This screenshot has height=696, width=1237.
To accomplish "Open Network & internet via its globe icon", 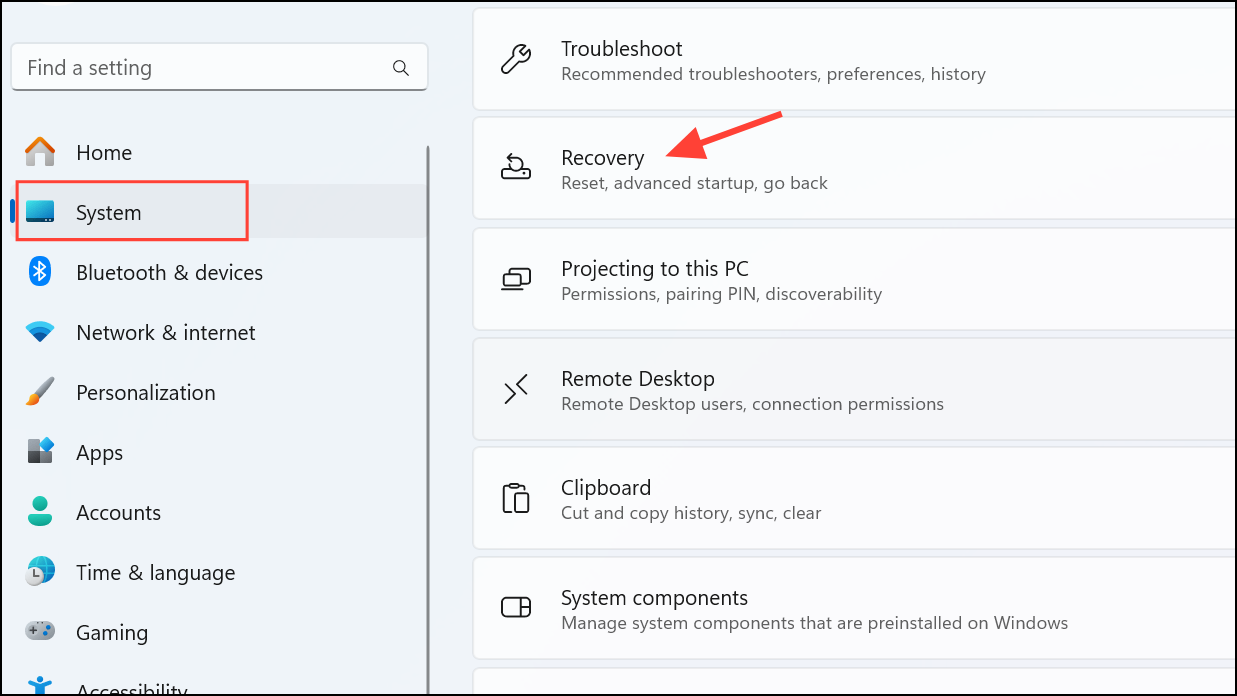I will [x=39, y=332].
